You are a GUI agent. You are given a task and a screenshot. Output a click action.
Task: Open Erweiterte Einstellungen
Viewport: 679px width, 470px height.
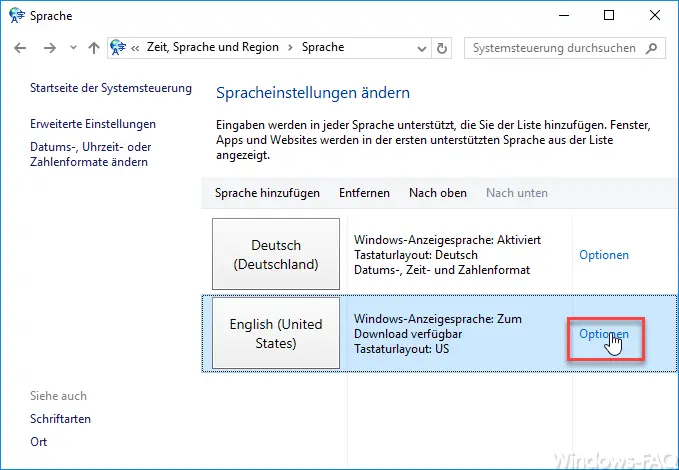click(x=93, y=124)
